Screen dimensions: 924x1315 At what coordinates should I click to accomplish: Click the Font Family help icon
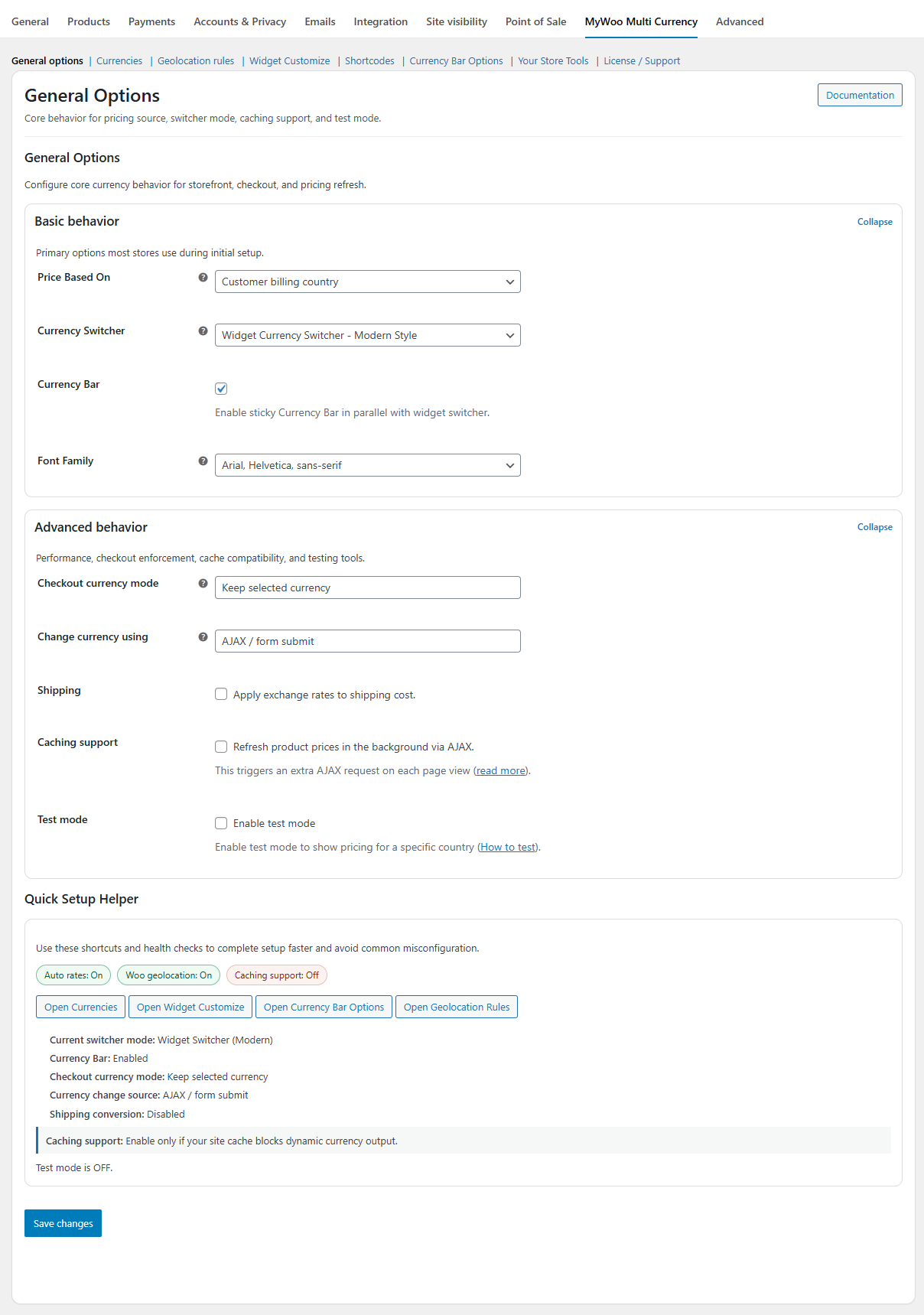pyautogui.click(x=203, y=461)
